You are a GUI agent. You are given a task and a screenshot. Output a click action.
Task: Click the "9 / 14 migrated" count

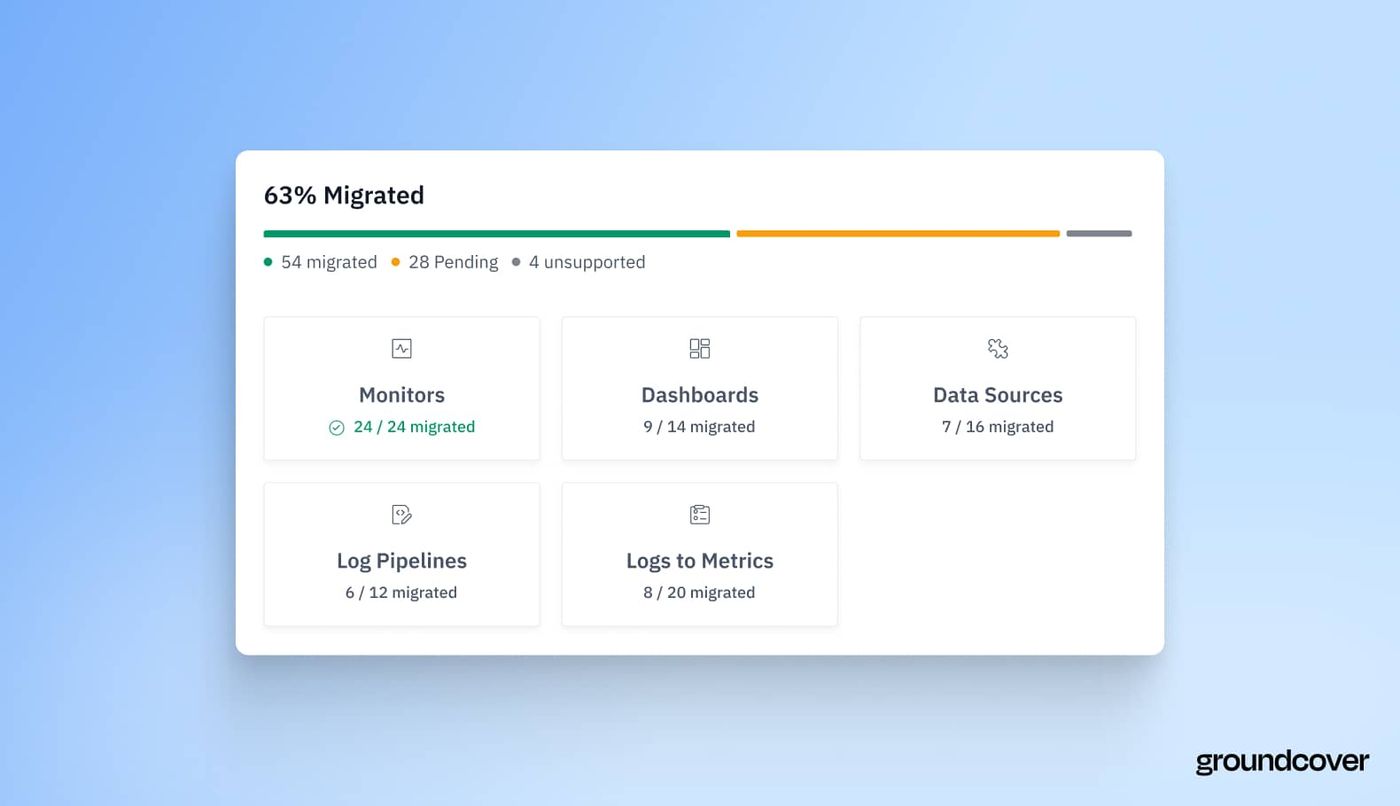click(700, 427)
